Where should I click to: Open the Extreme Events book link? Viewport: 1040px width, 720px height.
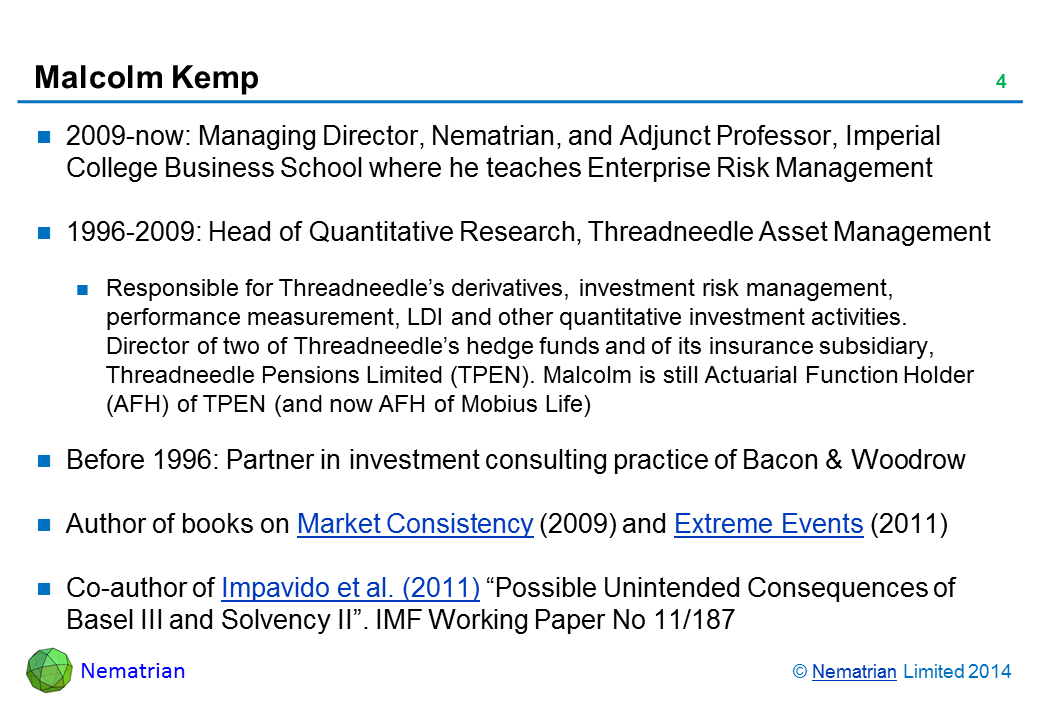point(768,524)
